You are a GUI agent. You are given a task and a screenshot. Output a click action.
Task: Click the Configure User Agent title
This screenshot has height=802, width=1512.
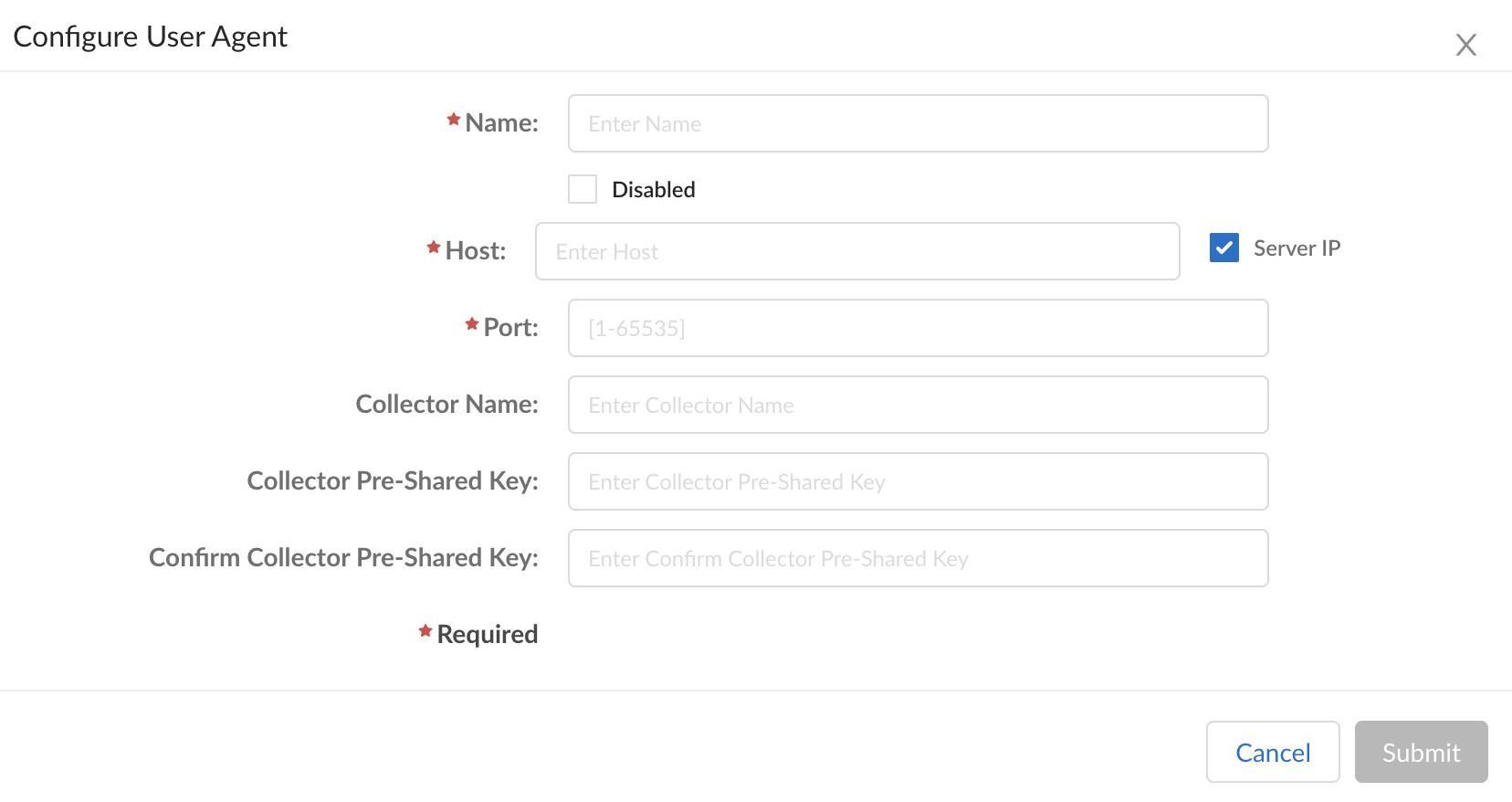(x=151, y=37)
